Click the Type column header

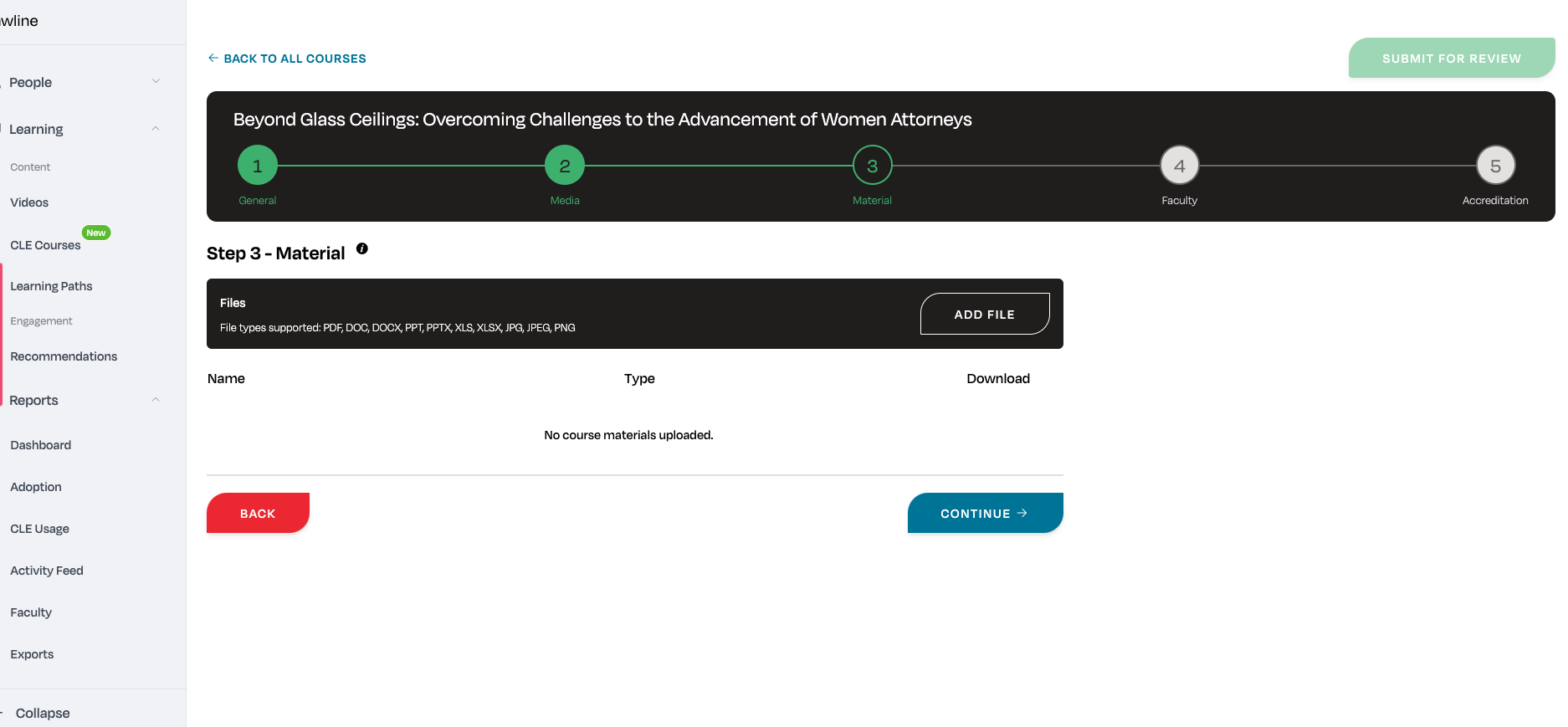click(639, 378)
